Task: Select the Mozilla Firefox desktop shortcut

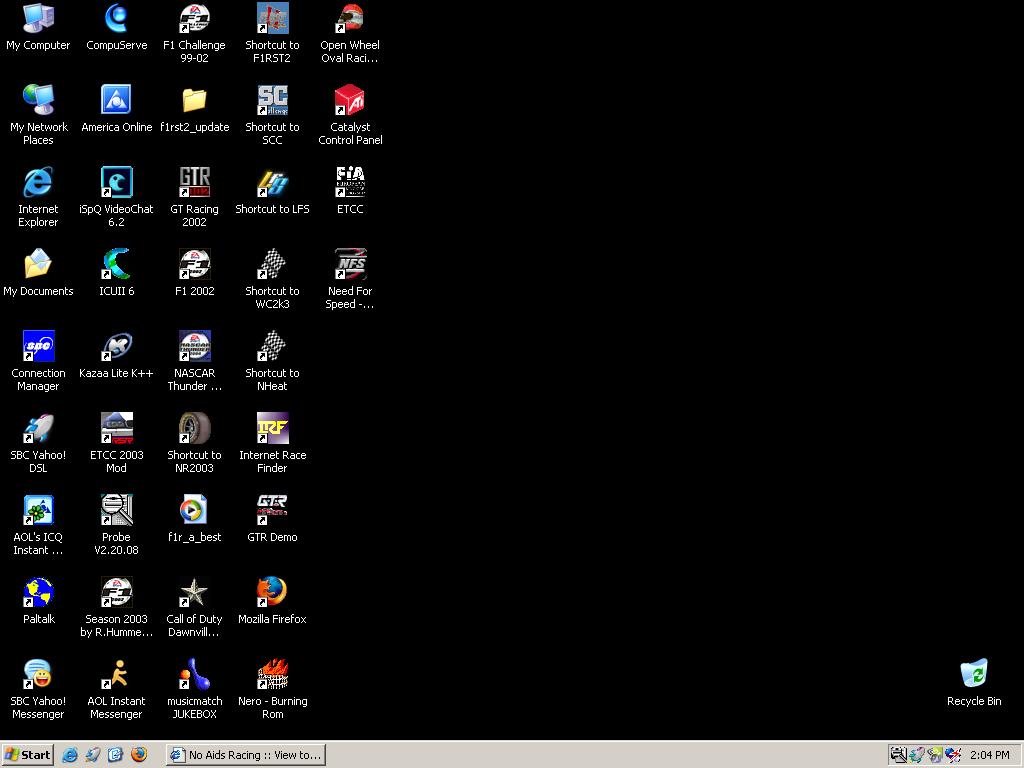Action: pos(272,592)
